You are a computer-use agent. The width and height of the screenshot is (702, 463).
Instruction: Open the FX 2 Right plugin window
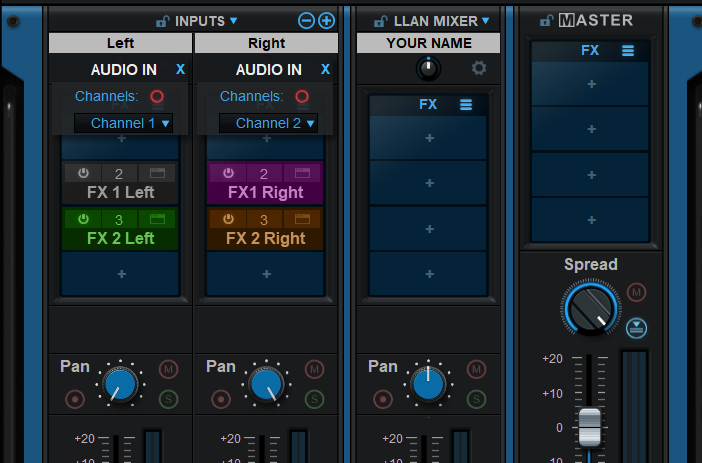[302, 219]
